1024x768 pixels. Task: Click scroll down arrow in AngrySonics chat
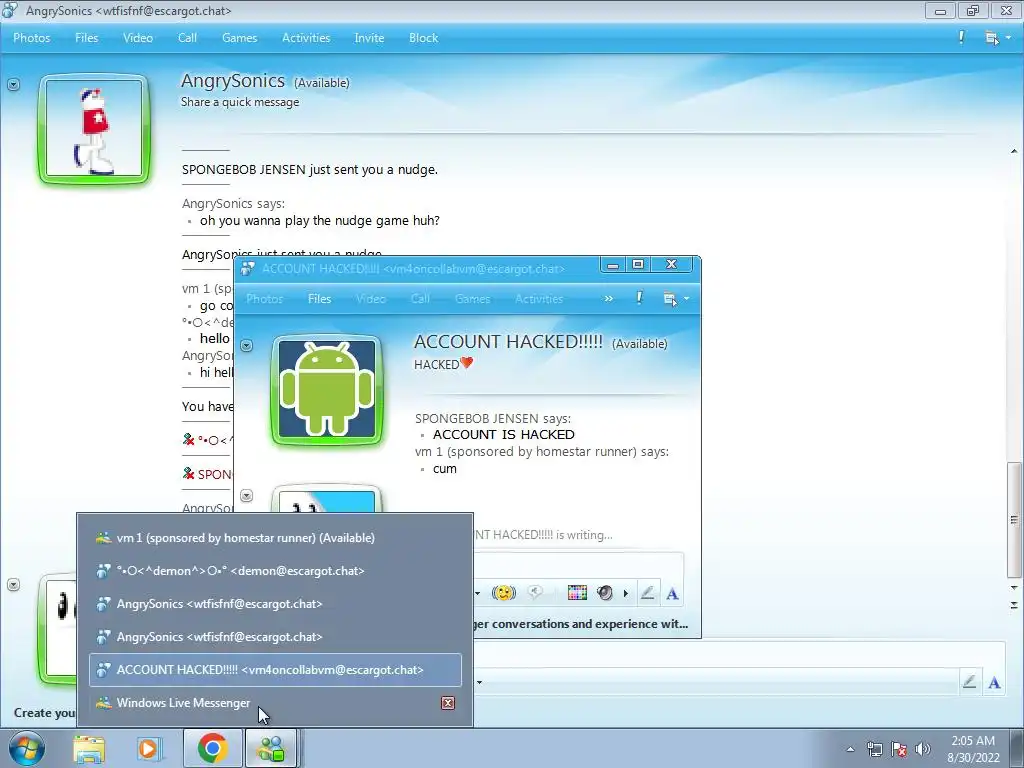(x=1014, y=588)
